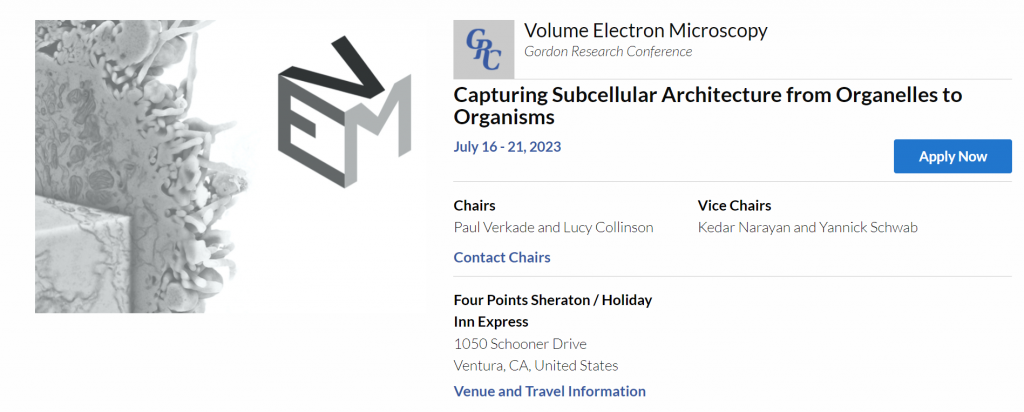Click the Volume Electron Microscopy title

645,30
